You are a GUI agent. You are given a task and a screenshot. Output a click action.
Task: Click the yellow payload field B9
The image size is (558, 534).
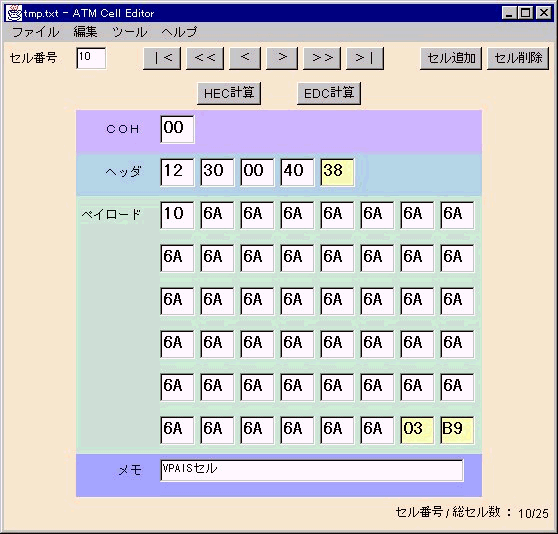[457, 430]
